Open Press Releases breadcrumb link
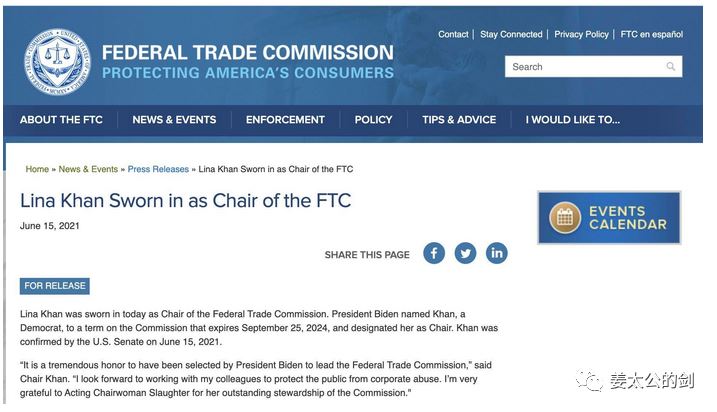The width and height of the screenshot is (717, 412). click(158, 169)
